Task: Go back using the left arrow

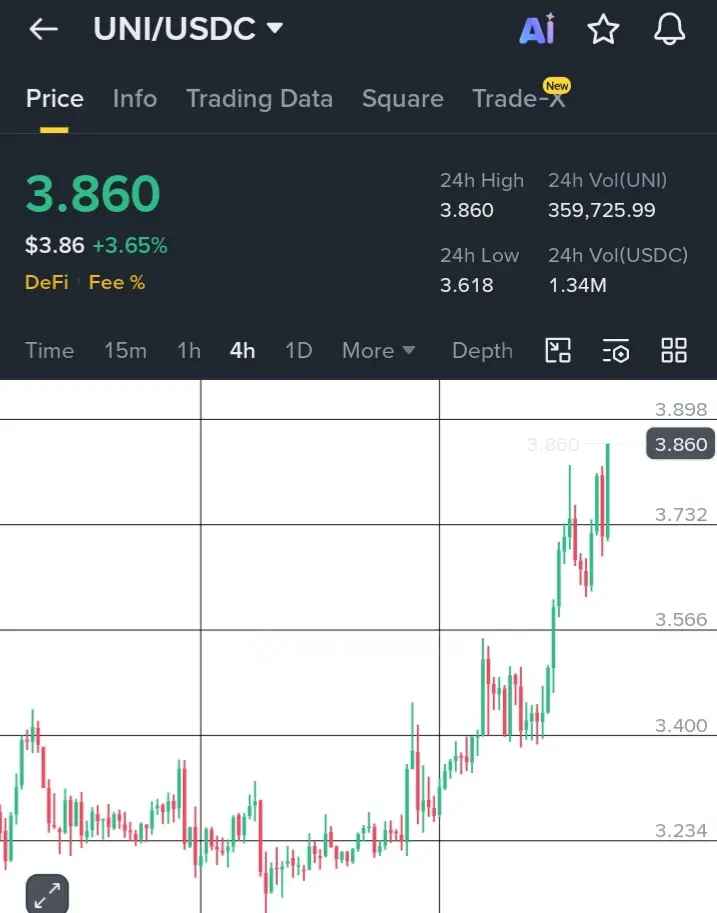Action: click(x=44, y=29)
